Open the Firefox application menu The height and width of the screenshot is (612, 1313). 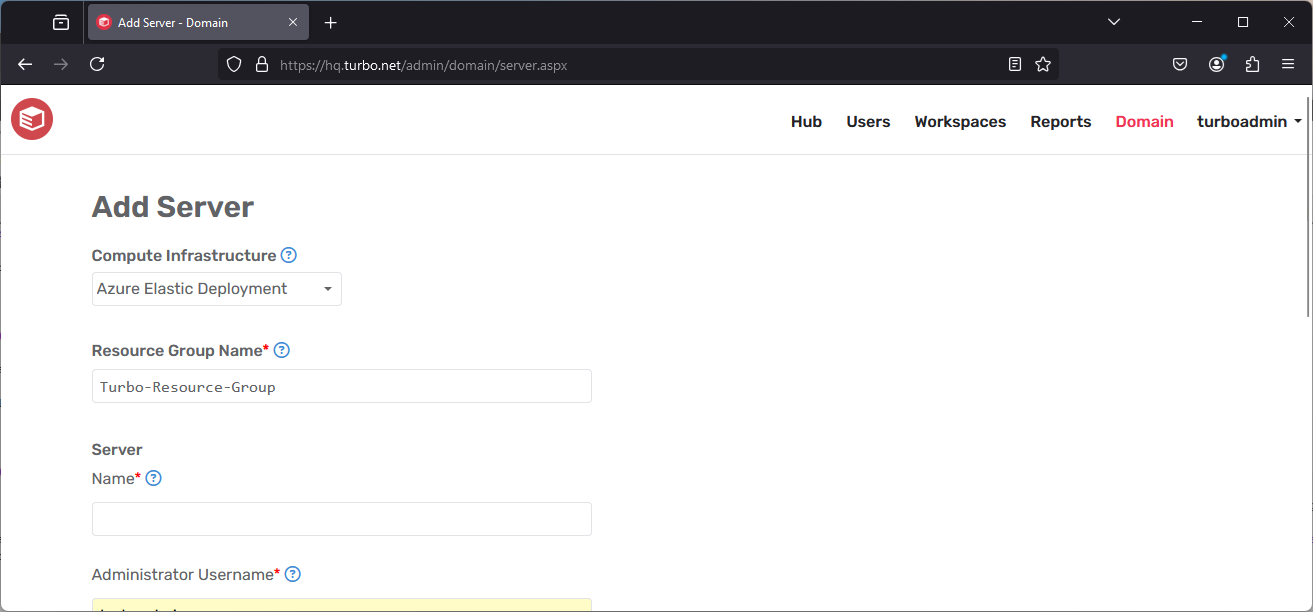click(x=1288, y=63)
